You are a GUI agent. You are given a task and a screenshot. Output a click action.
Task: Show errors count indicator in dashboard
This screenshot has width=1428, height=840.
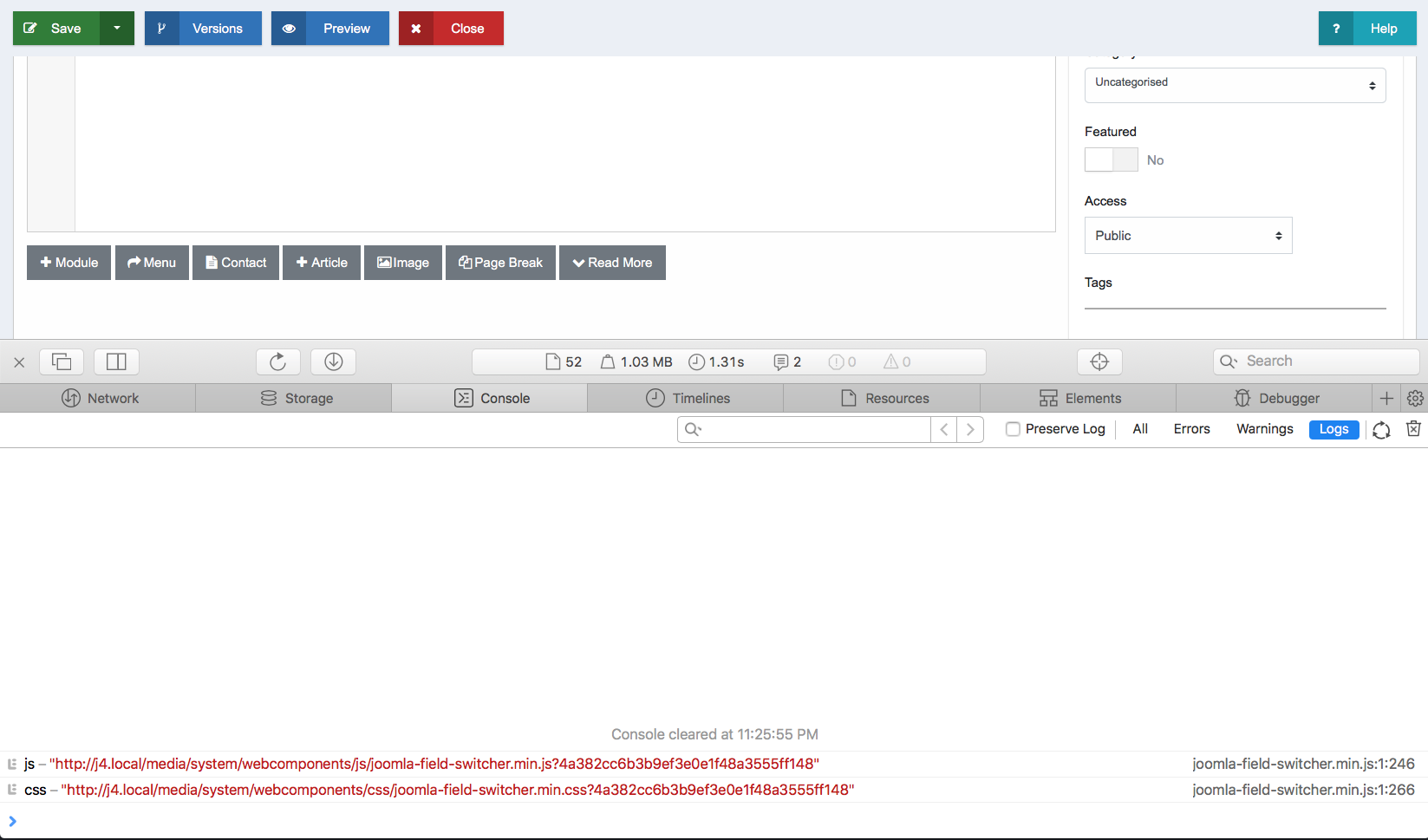tap(842, 361)
